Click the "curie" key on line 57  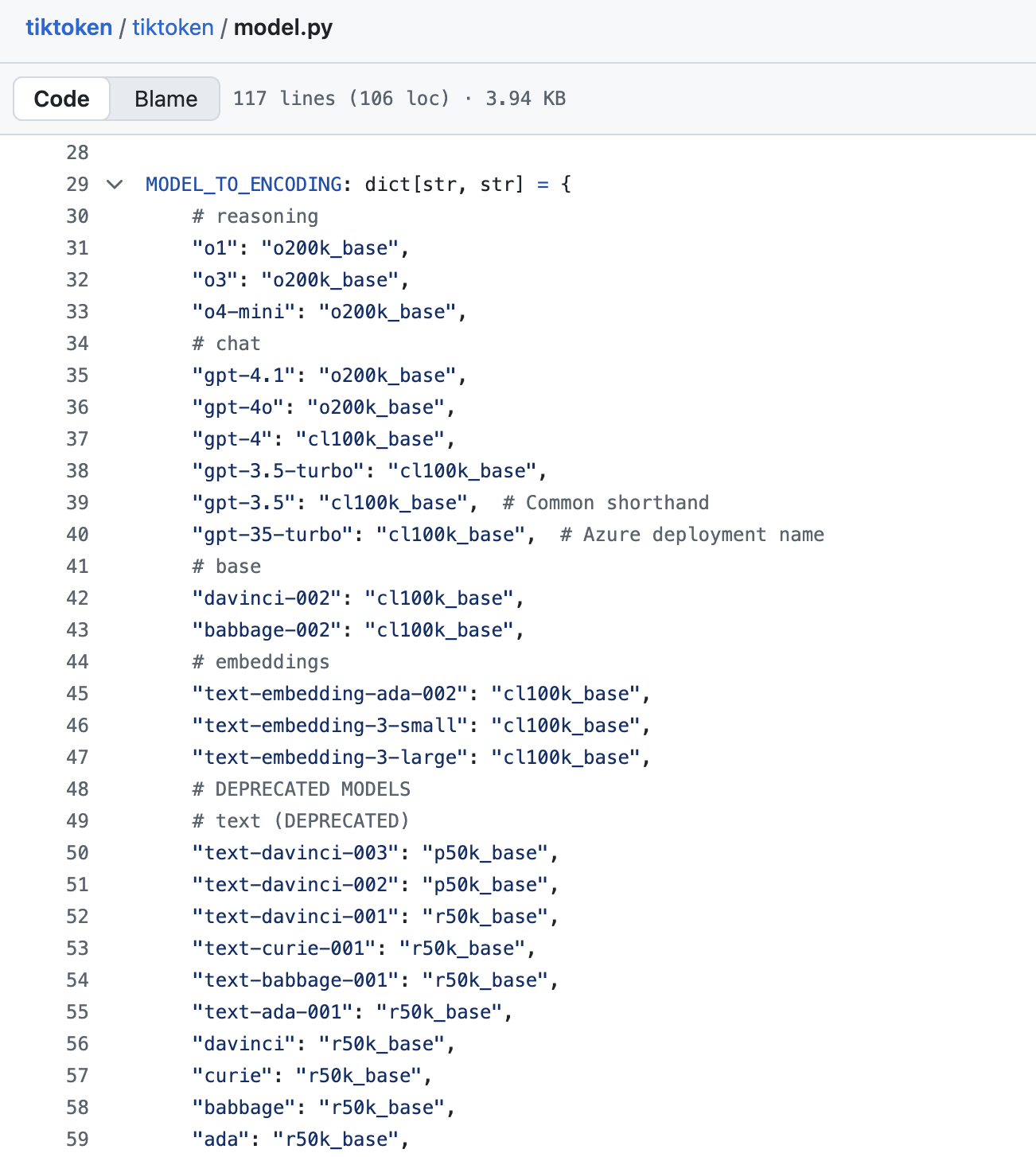(233, 1076)
